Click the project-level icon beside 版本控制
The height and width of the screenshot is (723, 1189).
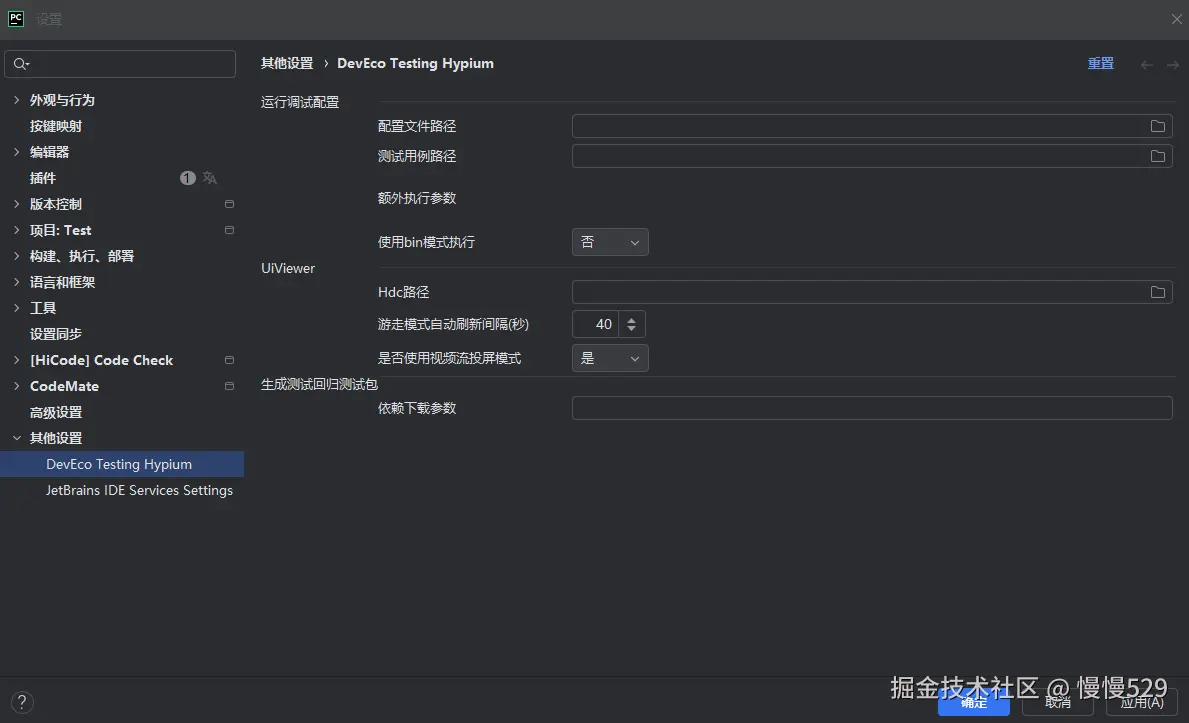point(229,204)
